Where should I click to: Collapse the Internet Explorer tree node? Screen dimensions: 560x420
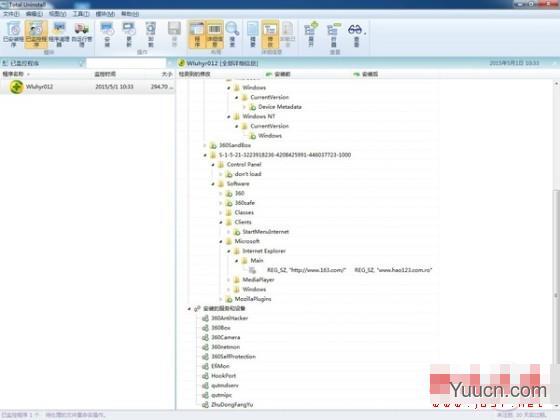click(x=229, y=251)
